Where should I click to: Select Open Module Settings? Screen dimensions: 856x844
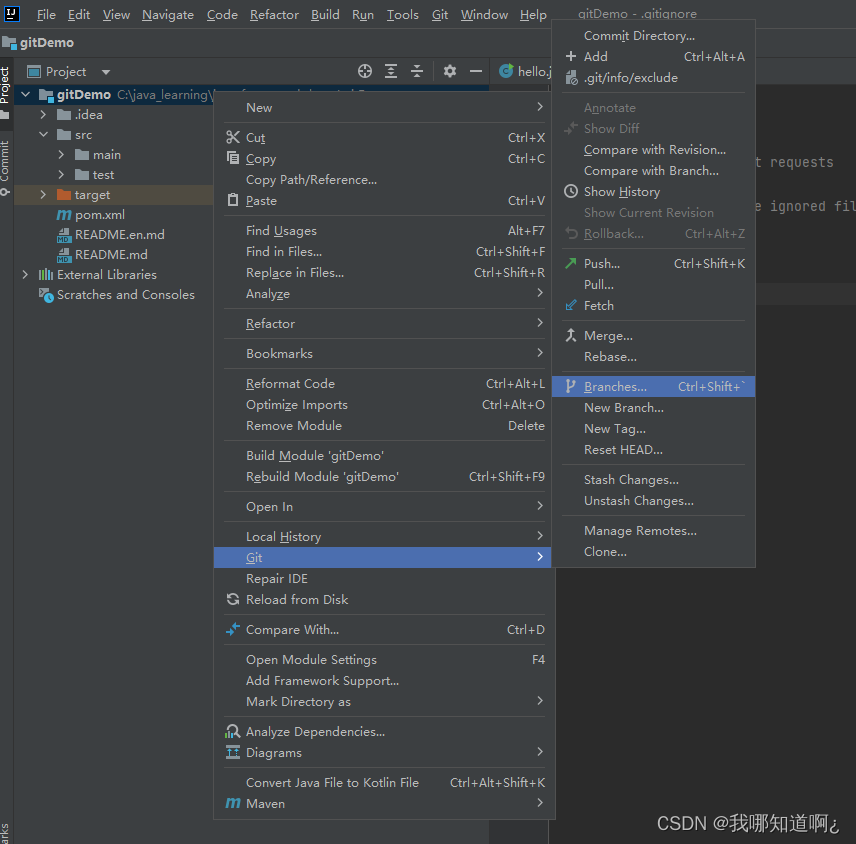coord(384,659)
